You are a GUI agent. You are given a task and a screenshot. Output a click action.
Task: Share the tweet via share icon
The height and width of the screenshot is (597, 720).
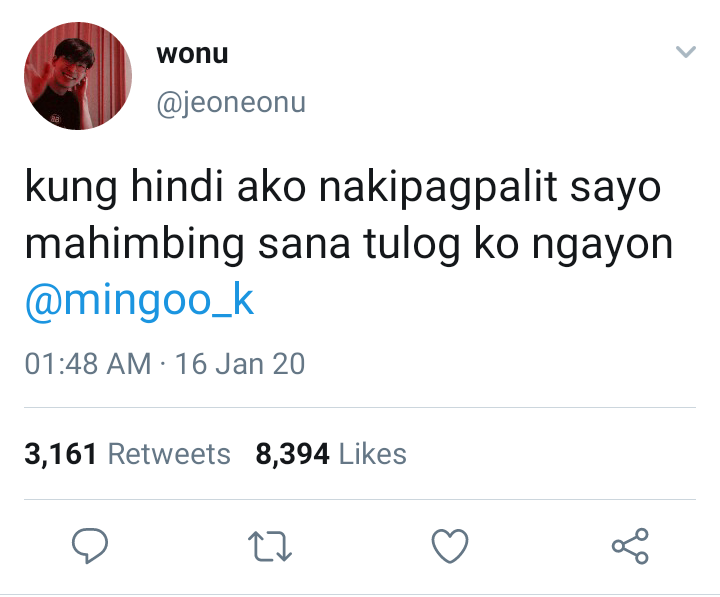point(630,546)
